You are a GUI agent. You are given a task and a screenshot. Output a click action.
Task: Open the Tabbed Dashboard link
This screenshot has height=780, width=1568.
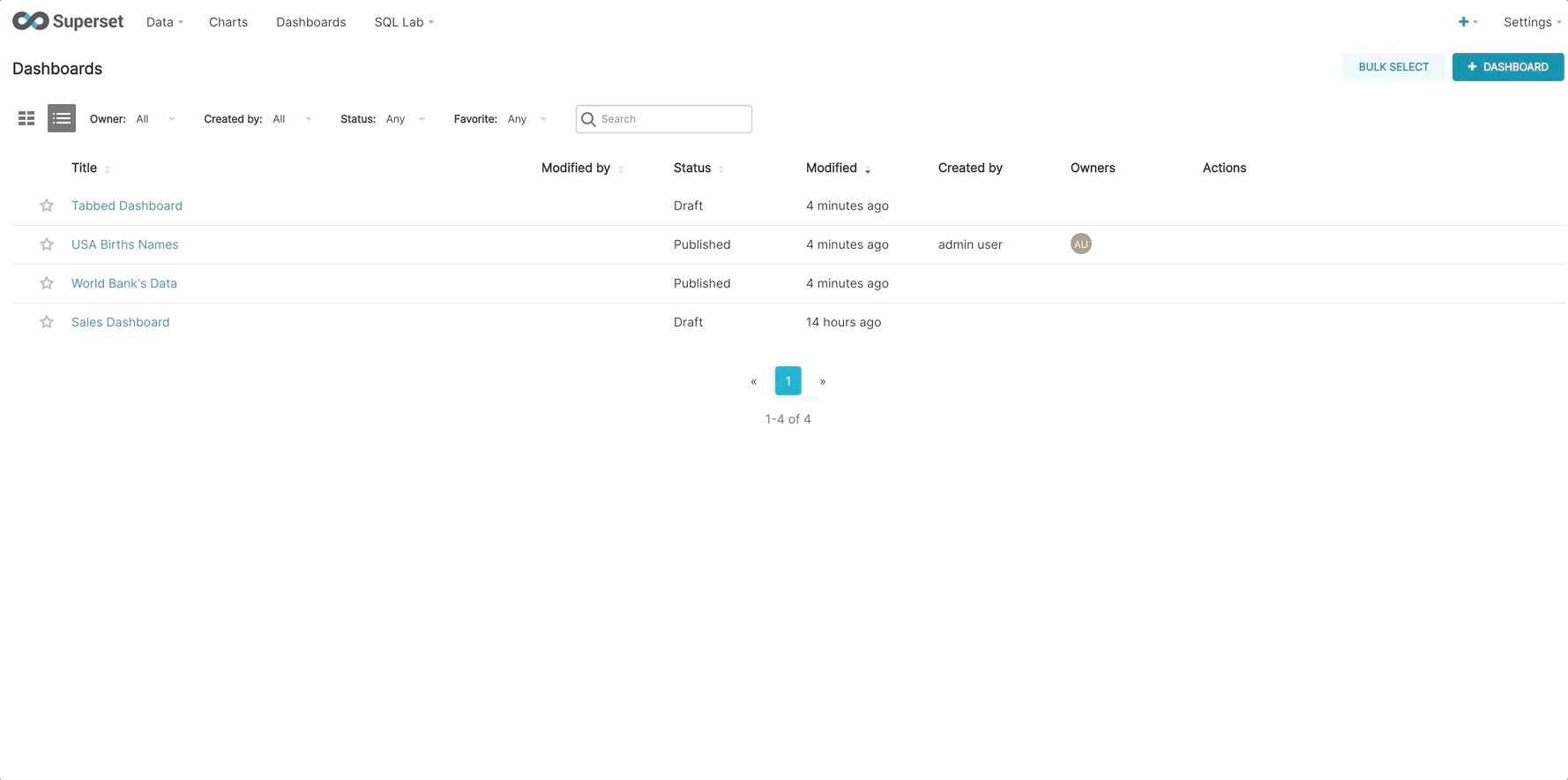coord(127,206)
